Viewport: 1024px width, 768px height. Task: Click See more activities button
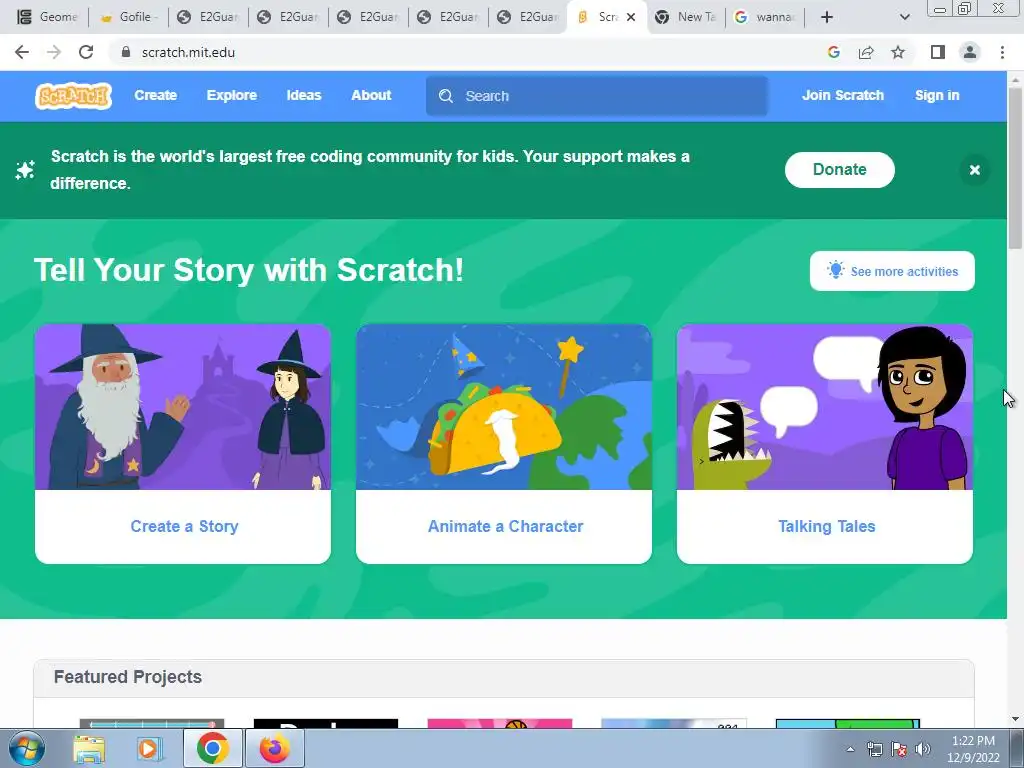pos(892,271)
